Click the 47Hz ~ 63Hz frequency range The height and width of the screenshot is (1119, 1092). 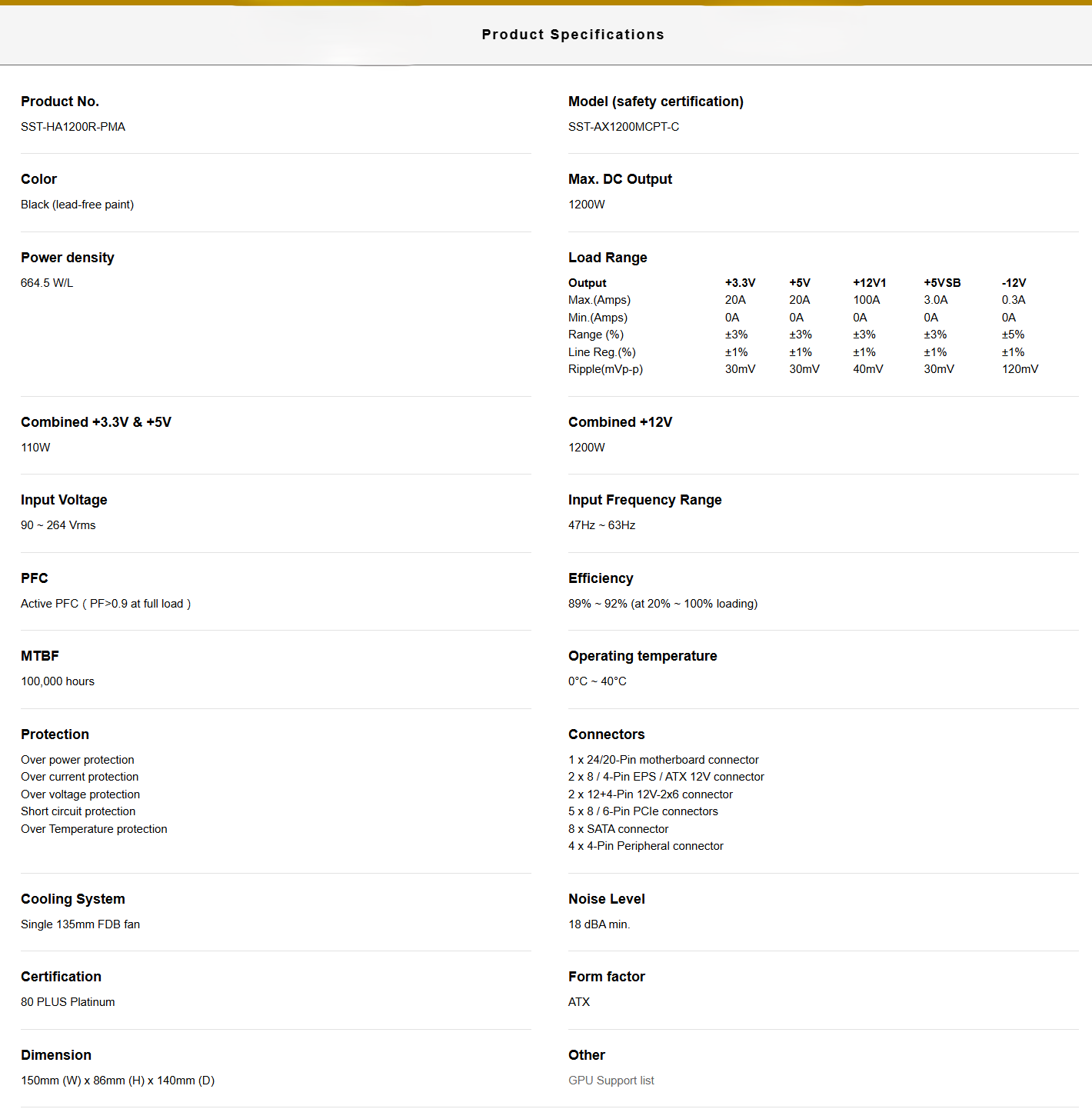coord(602,525)
